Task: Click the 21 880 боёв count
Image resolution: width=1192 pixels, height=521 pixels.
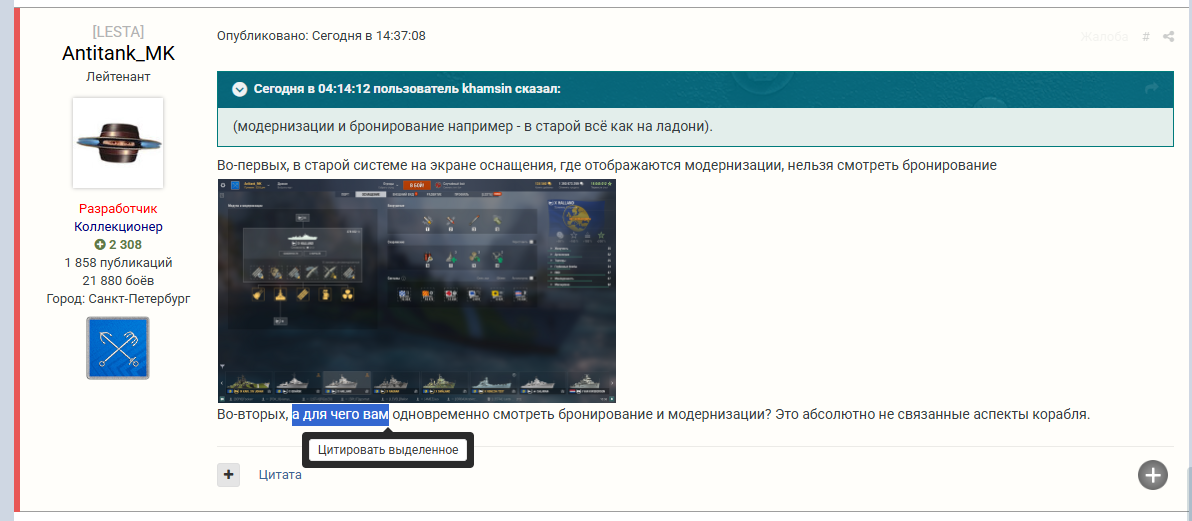Action: [118, 281]
